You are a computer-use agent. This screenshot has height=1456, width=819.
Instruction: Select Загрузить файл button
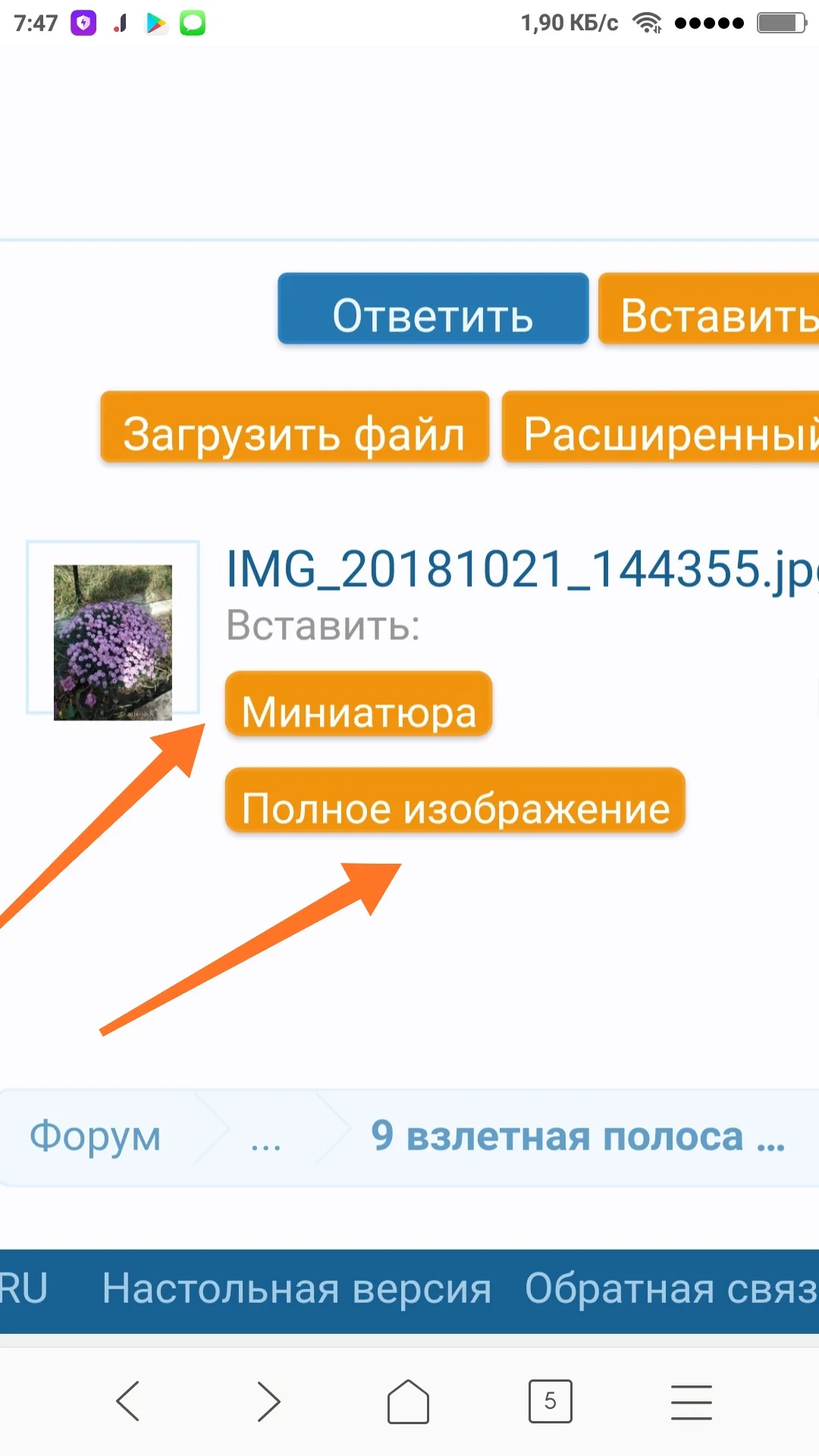point(294,427)
